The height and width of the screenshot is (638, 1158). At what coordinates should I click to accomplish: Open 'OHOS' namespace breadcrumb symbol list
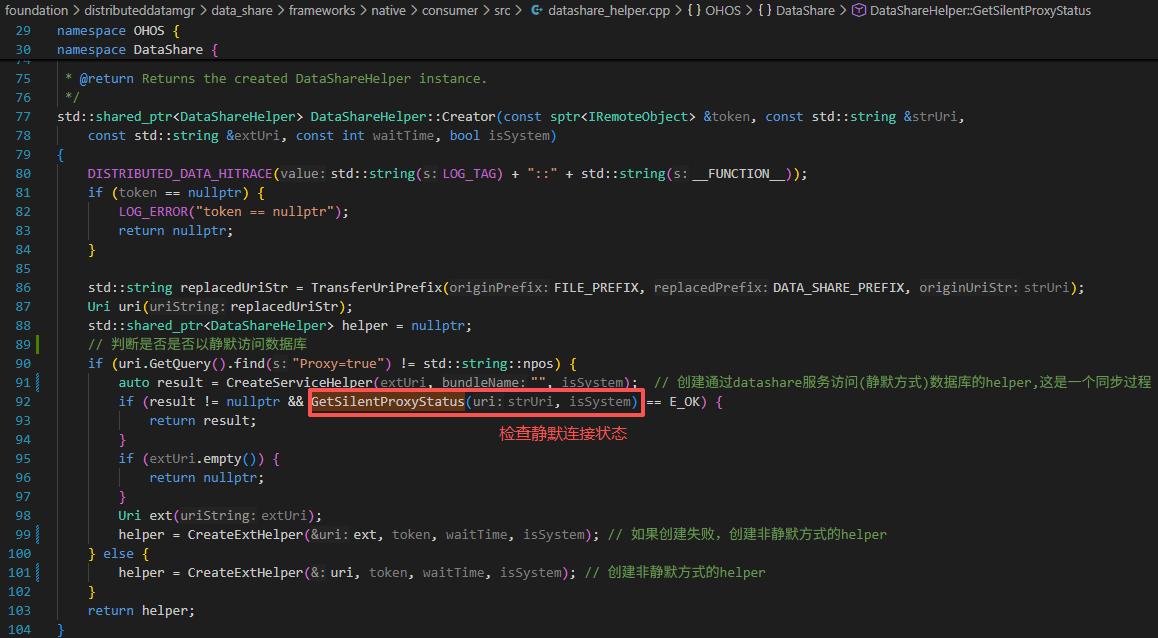[723, 10]
